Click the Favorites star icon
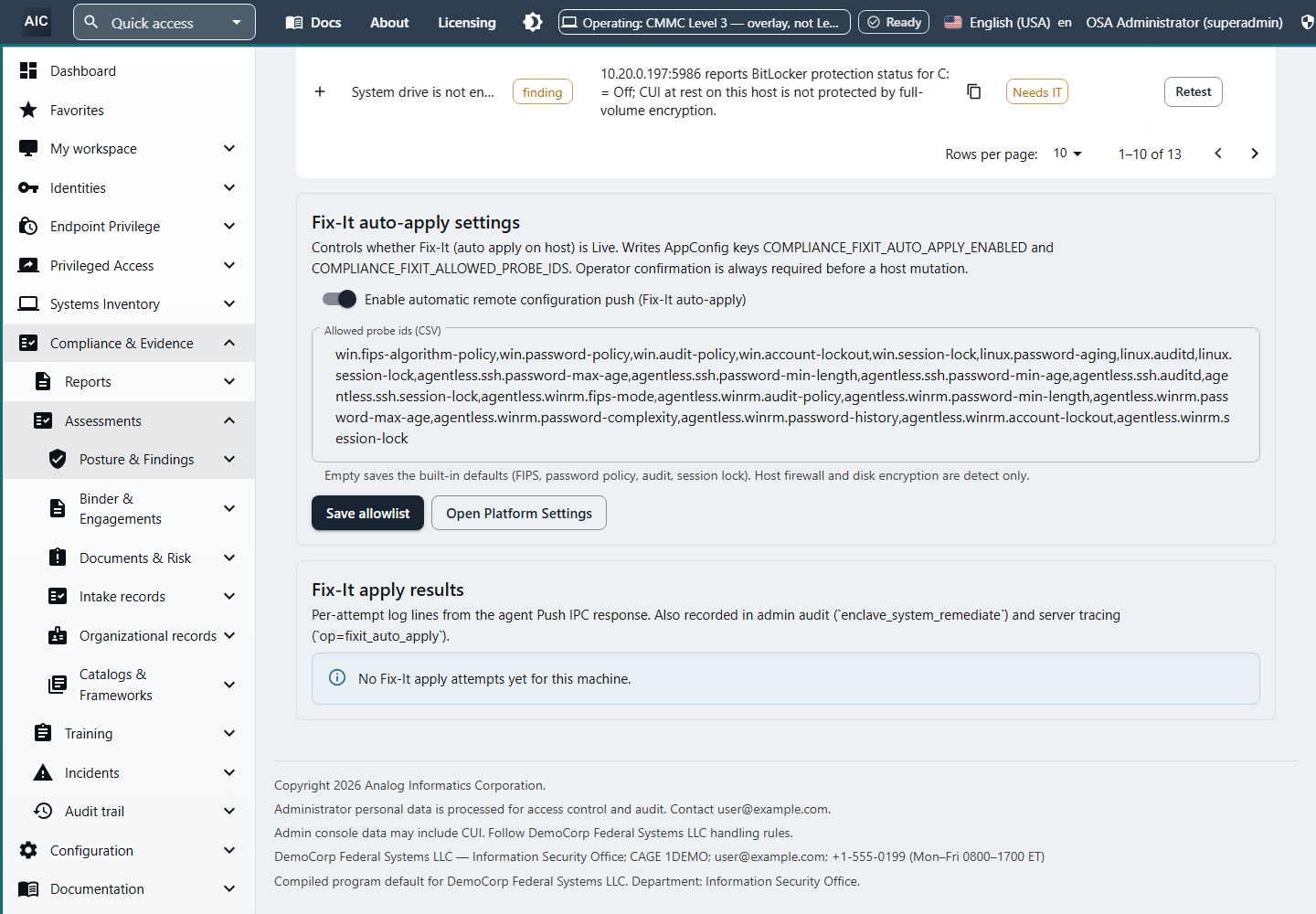Viewport: 1316px width, 914px height. [x=28, y=110]
